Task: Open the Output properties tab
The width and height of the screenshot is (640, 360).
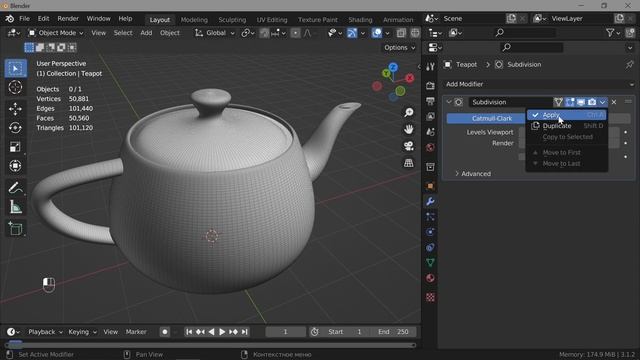Action: tap(430, 101)
